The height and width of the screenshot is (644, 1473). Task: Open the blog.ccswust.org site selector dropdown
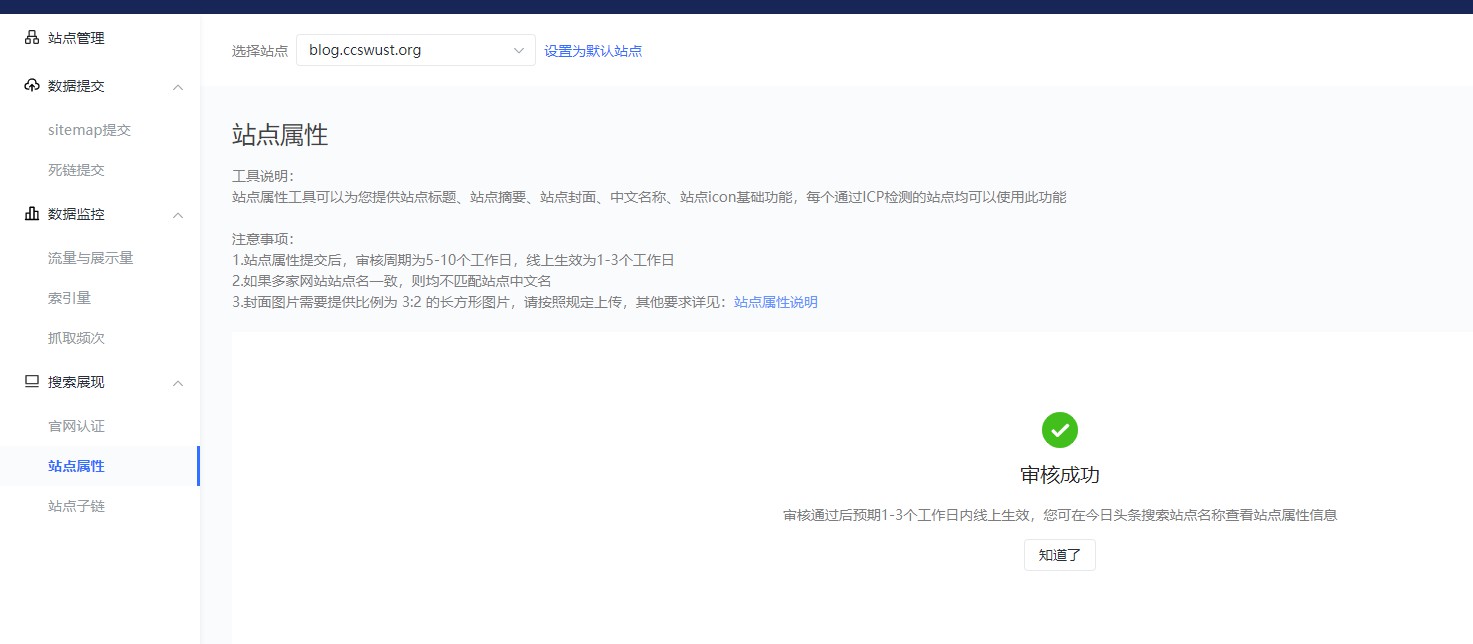coord(416,49)
